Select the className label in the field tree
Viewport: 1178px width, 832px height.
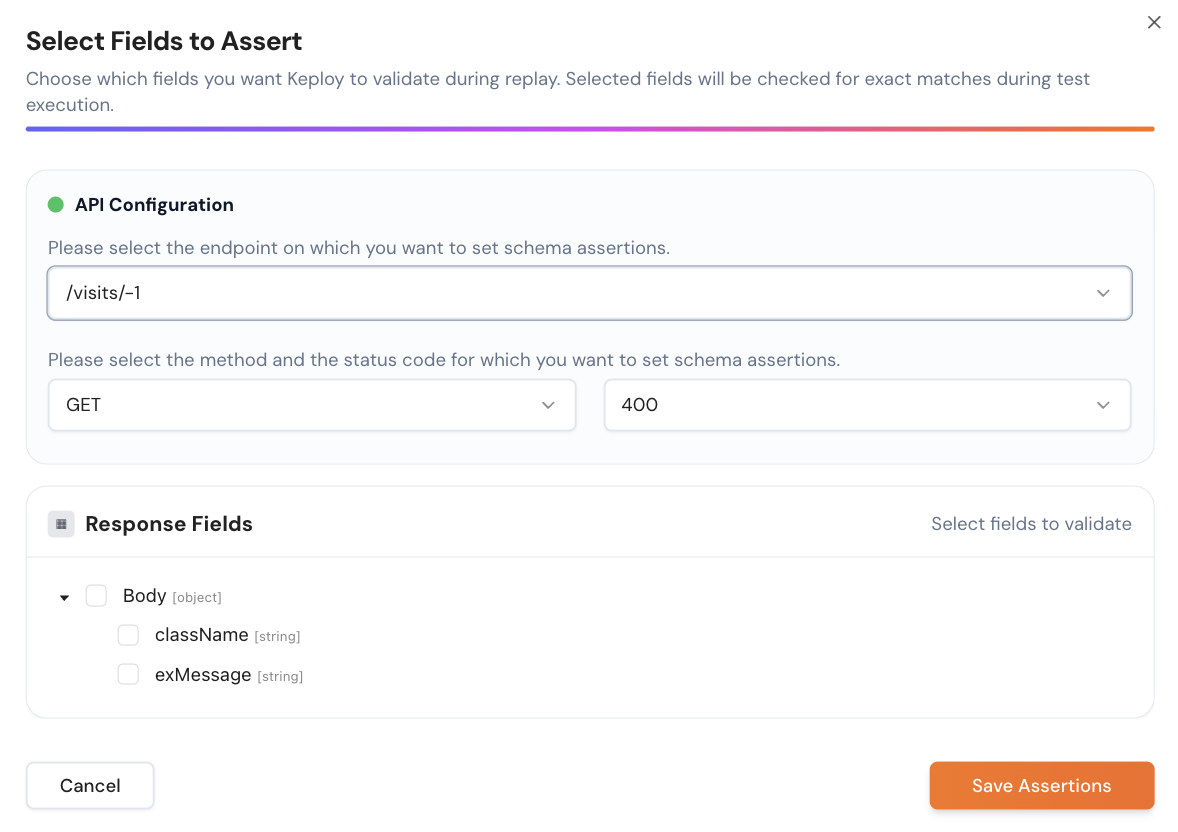pos(201,635)
